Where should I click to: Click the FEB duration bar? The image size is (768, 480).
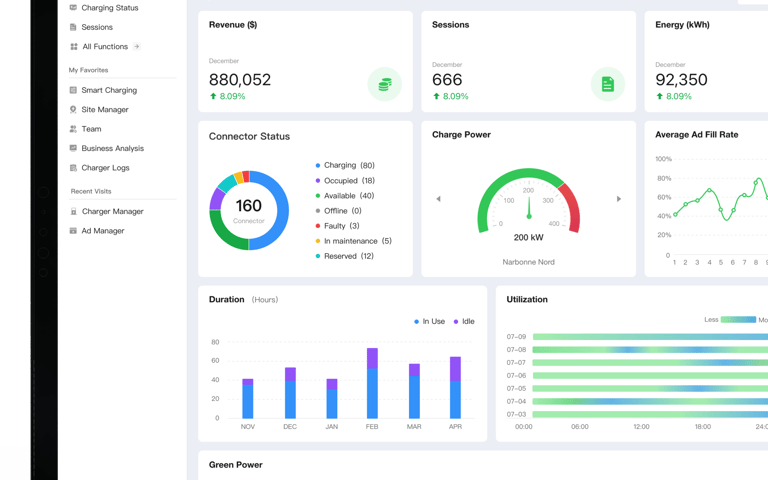tap(372, 383)
